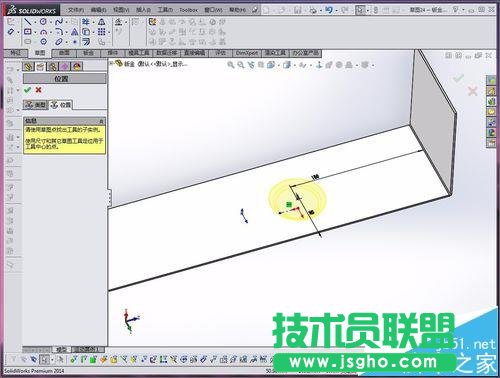
Task: Select the Circle sketch tool
Action: pos(43,22)
